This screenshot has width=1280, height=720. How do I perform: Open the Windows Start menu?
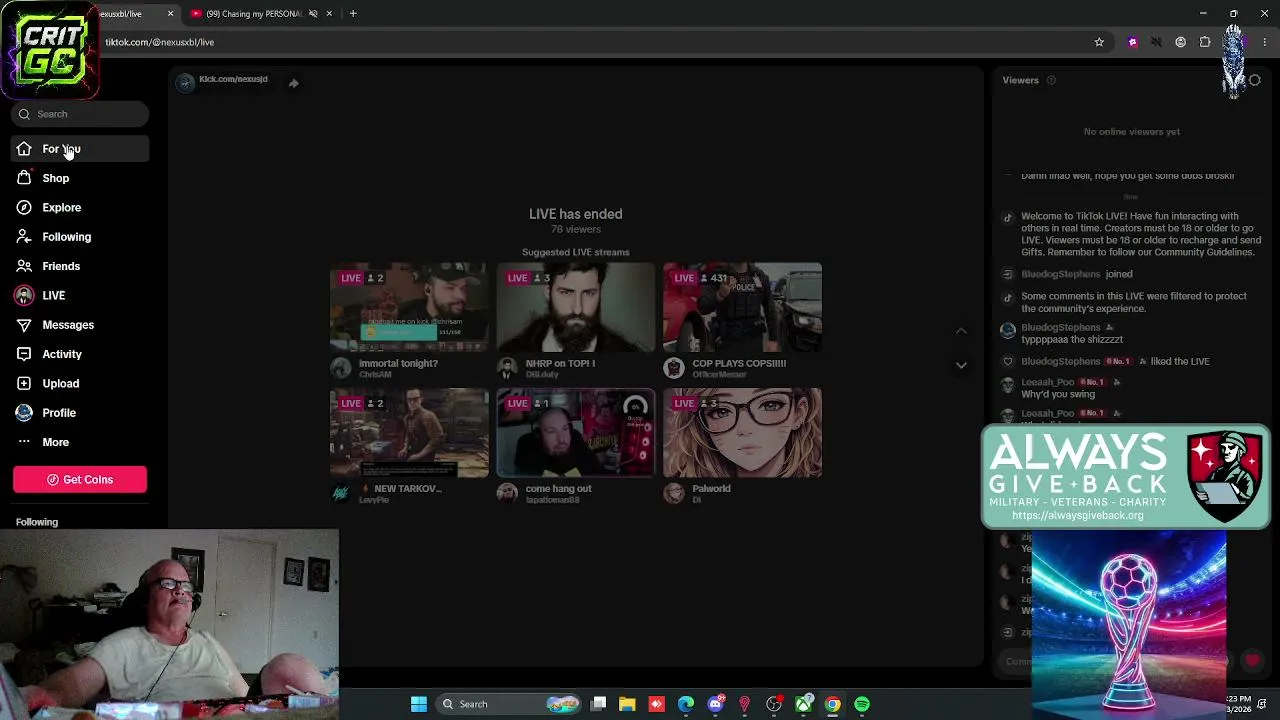[419, 704]
